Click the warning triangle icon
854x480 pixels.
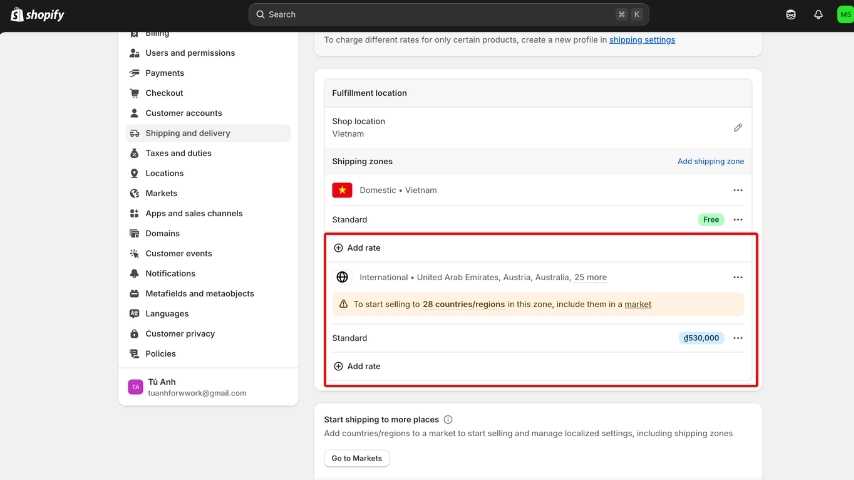343,304
